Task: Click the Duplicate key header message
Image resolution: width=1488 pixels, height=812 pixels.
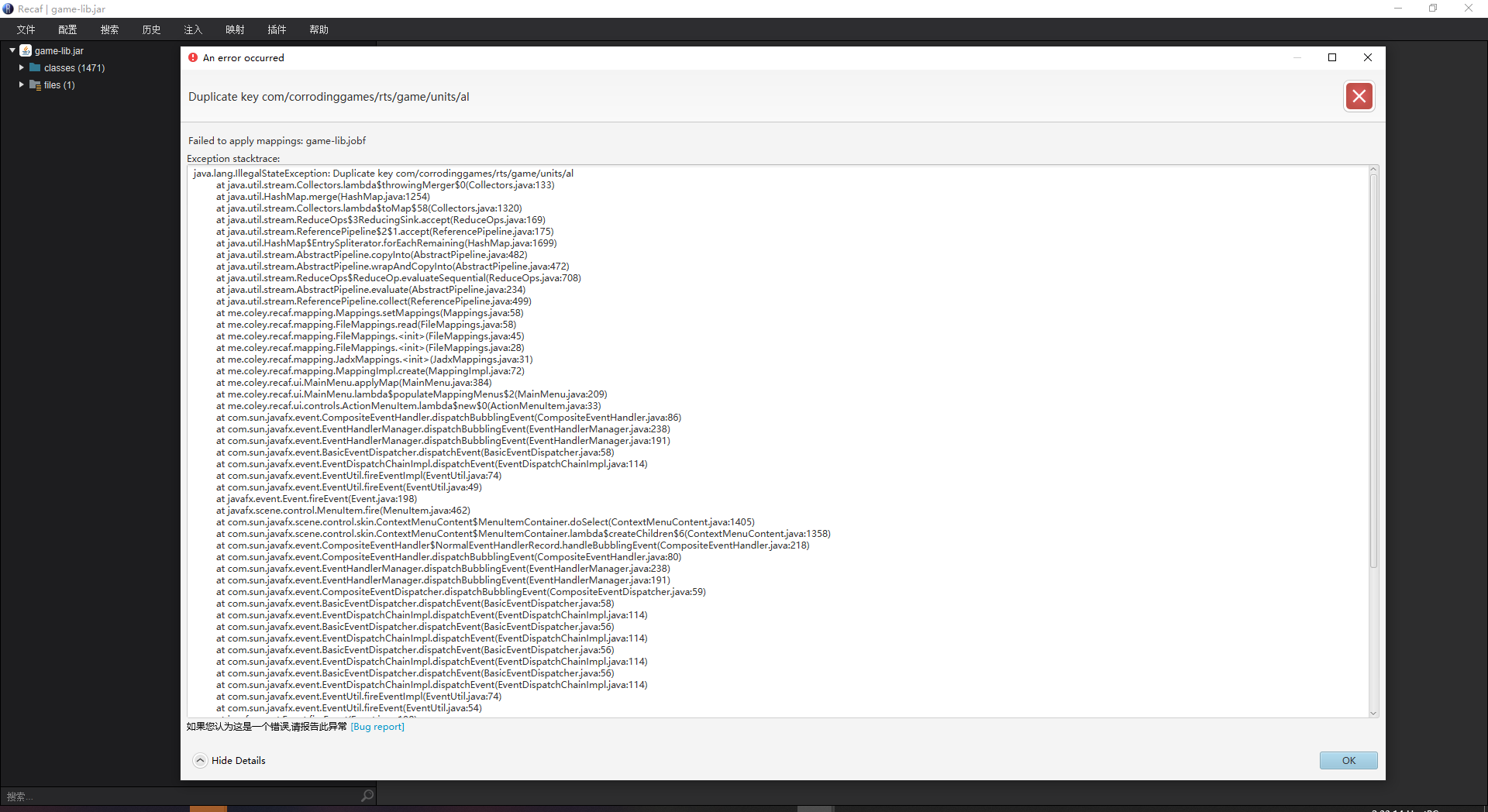Action: pos(329,97)
